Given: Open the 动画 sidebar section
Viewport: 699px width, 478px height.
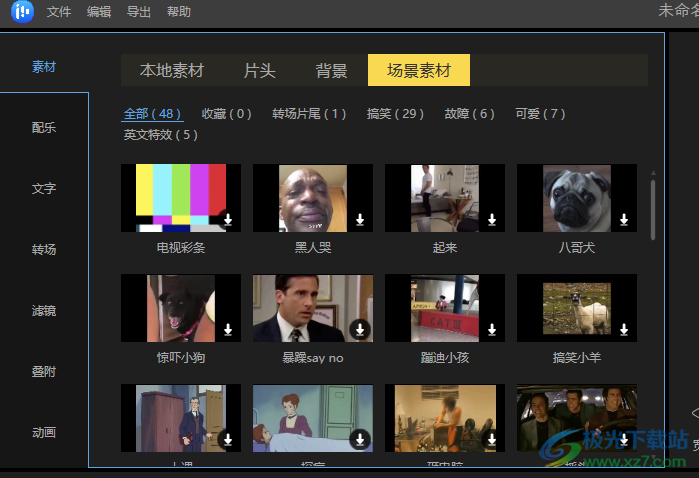Looking at the screenshot, I should point(44,432).
